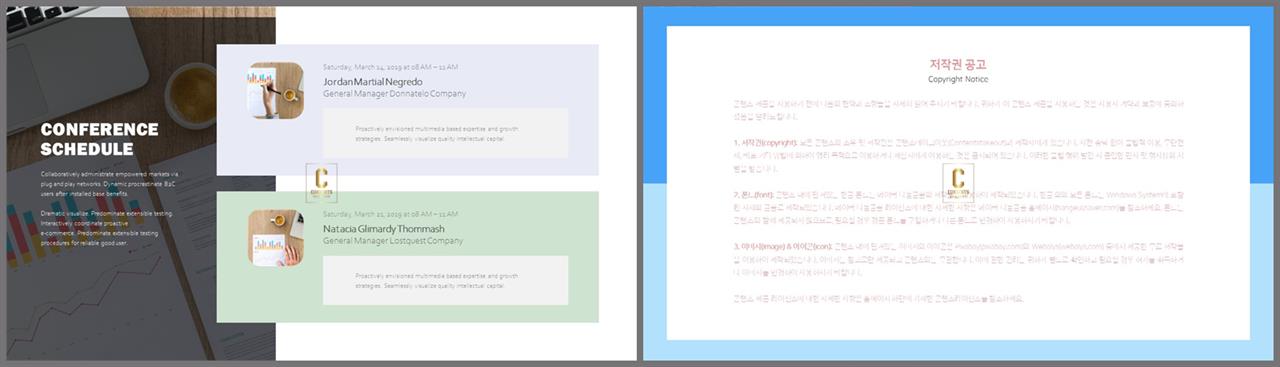Select the date 'Saturday, March 21, 2019'
This screenshot has height=367, width=1280.
click(391, 215)
